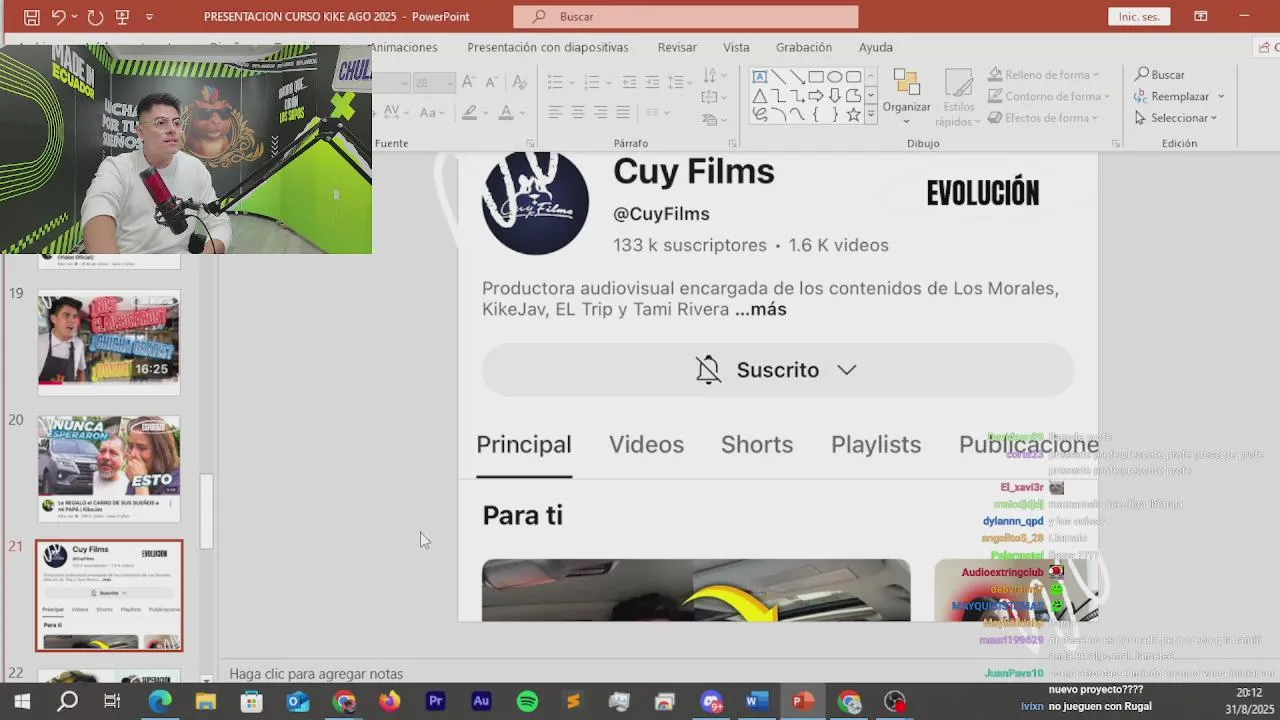Click the Save icon in the title bar
1280x720 pixels.
coord(32,17)
